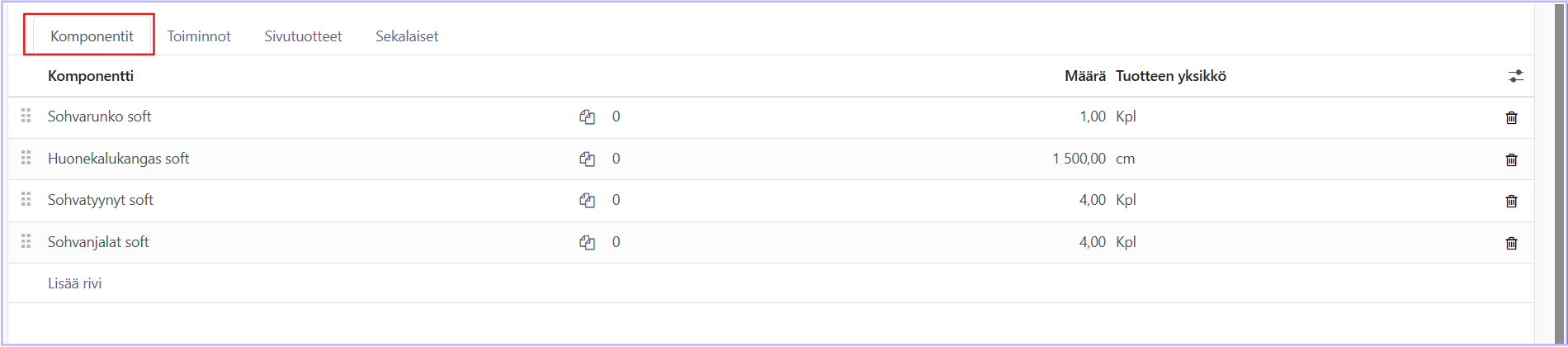1568x347 pixels.
Task: Grab drag handle of Sohvarunko soft
Action: coord(26,116)
